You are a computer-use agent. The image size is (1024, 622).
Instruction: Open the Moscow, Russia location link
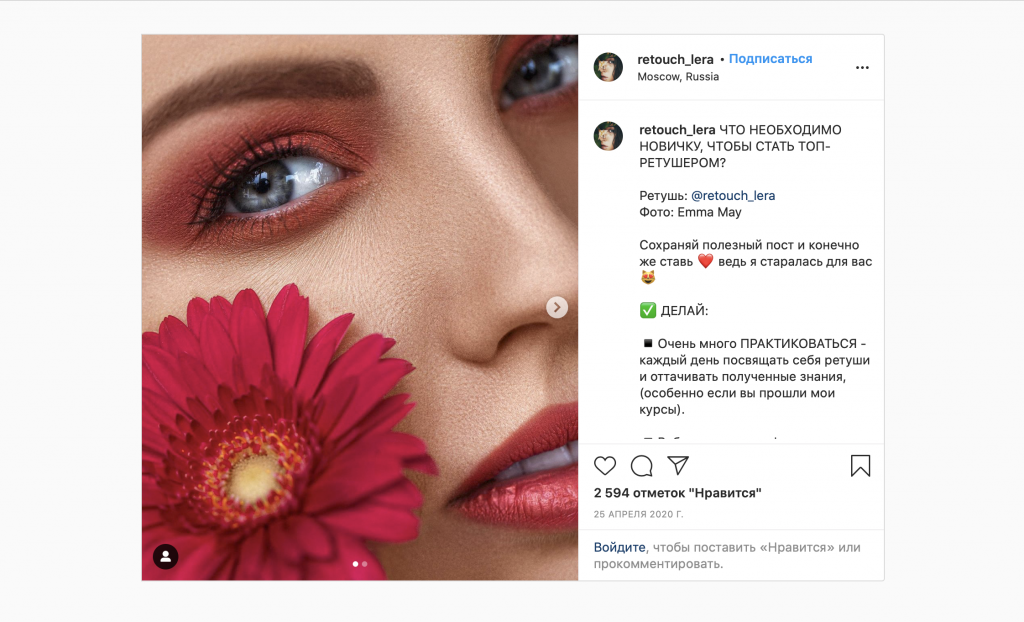point(678,77)
